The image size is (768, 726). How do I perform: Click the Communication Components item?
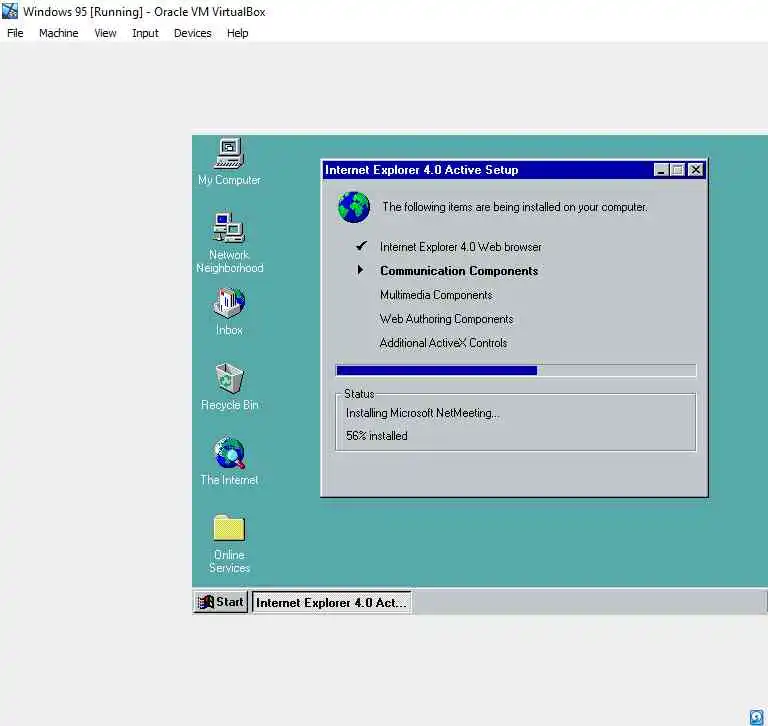coord(459,271)
